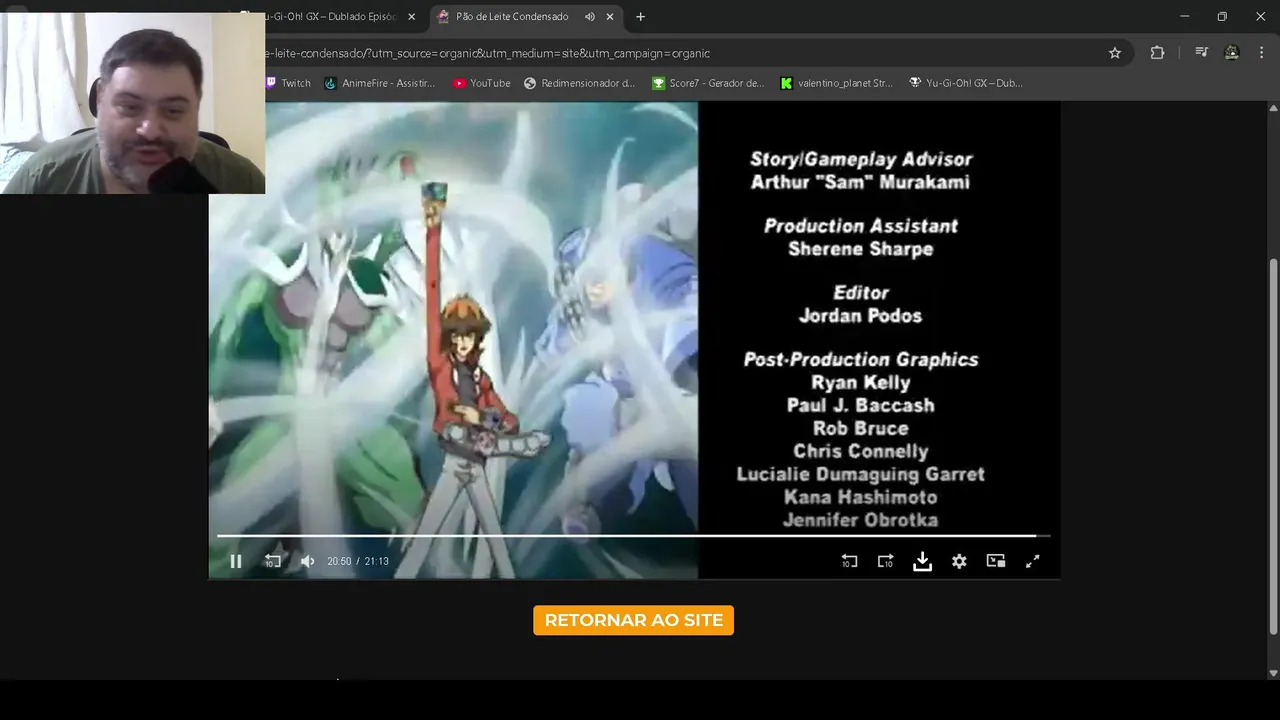This screenshot has width=1280, height=720.
Task: Open the Twitch bookmark
Action: [289, 83]
